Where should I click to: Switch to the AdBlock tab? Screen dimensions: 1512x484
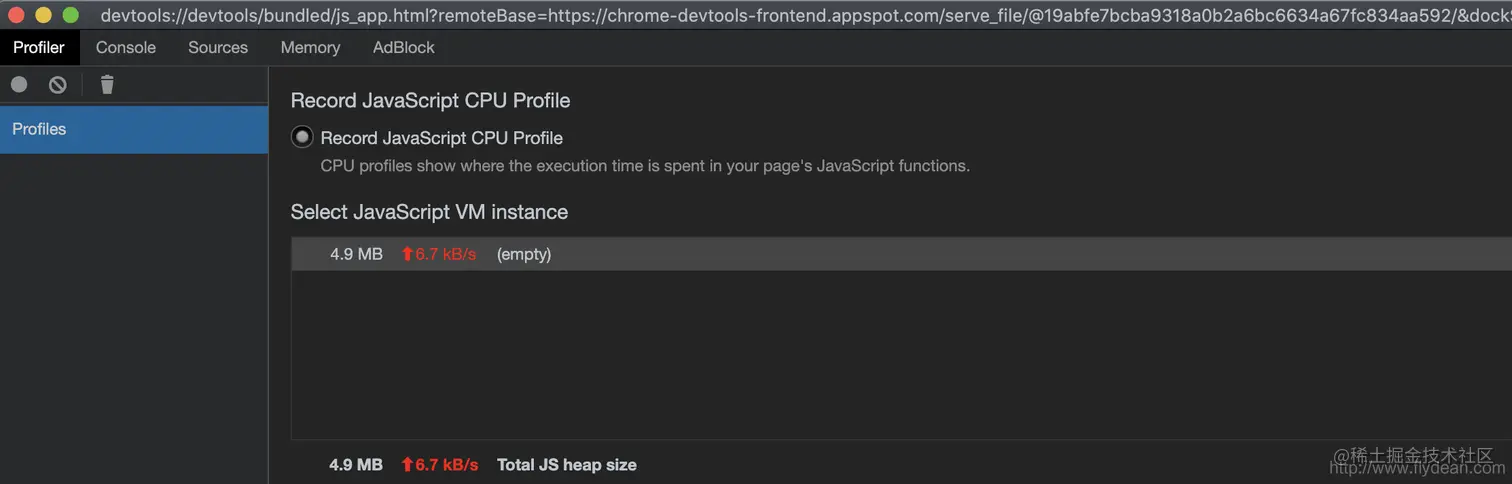tap(404, 47)
